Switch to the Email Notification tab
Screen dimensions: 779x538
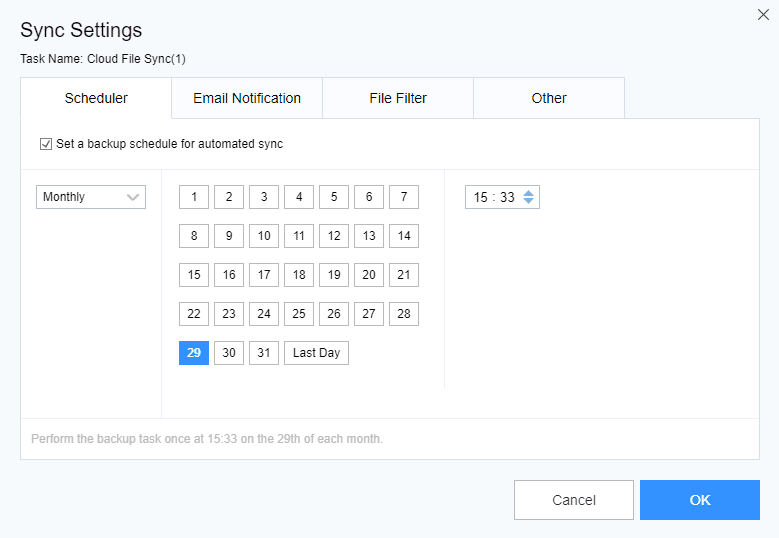[247, 98]
